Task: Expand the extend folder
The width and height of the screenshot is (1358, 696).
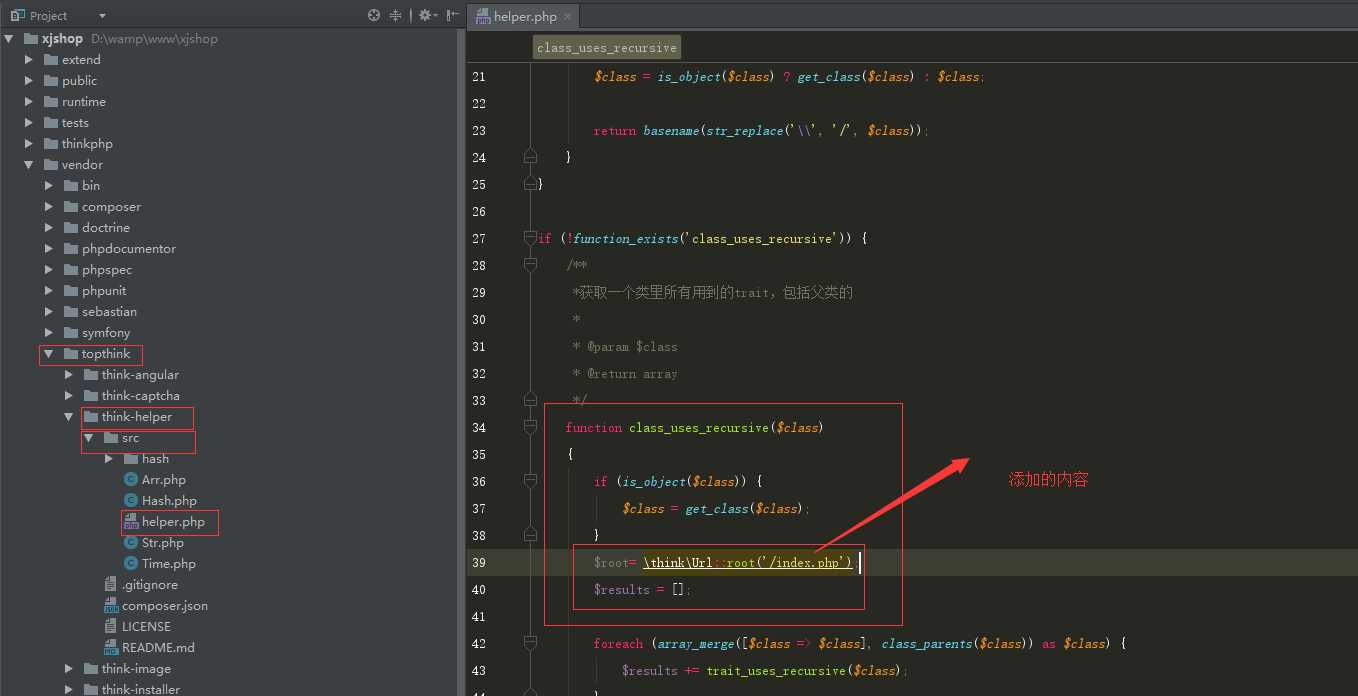Action: point(29,60)
